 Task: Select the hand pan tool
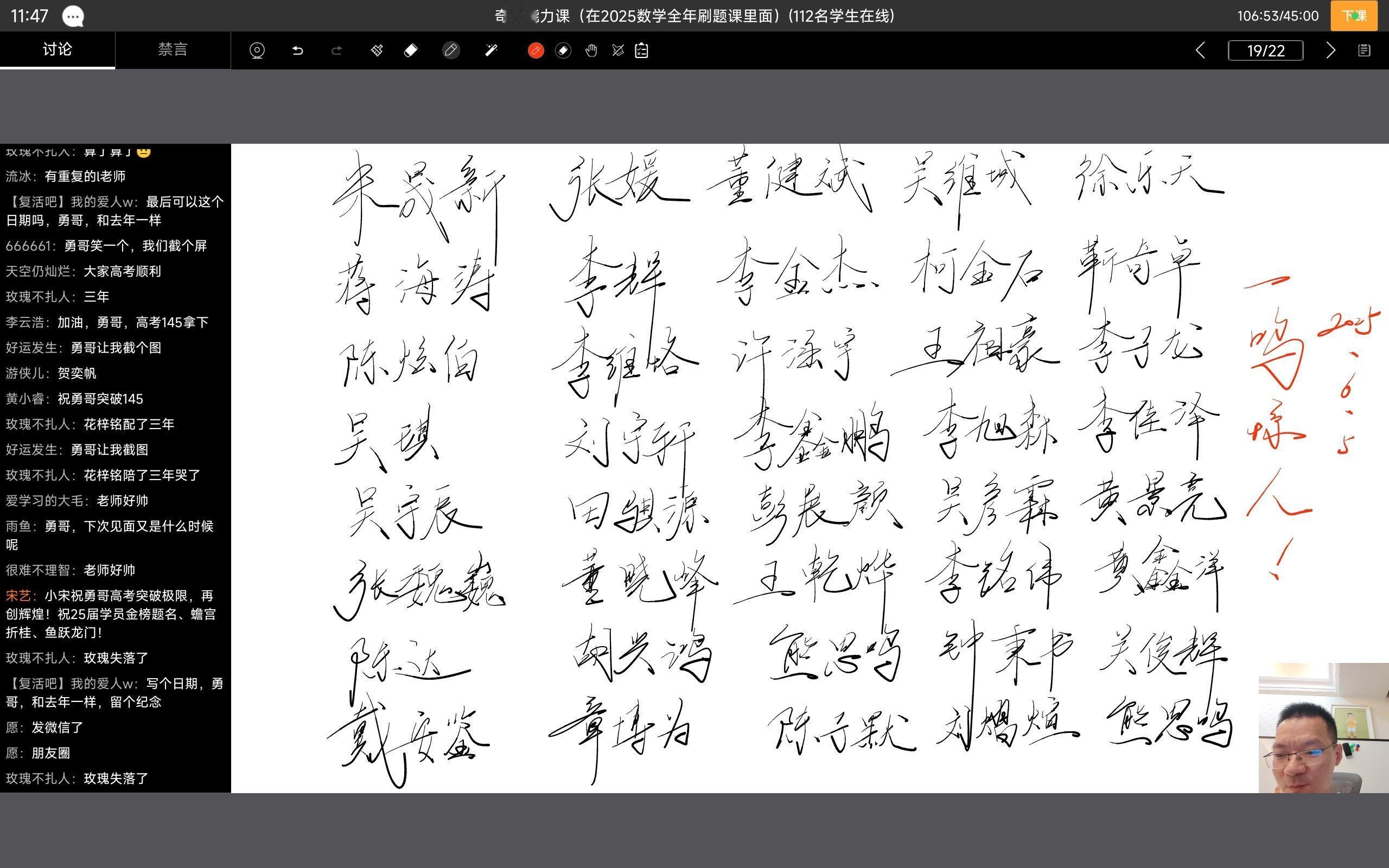pyautogui.click(x=591, y=50)
